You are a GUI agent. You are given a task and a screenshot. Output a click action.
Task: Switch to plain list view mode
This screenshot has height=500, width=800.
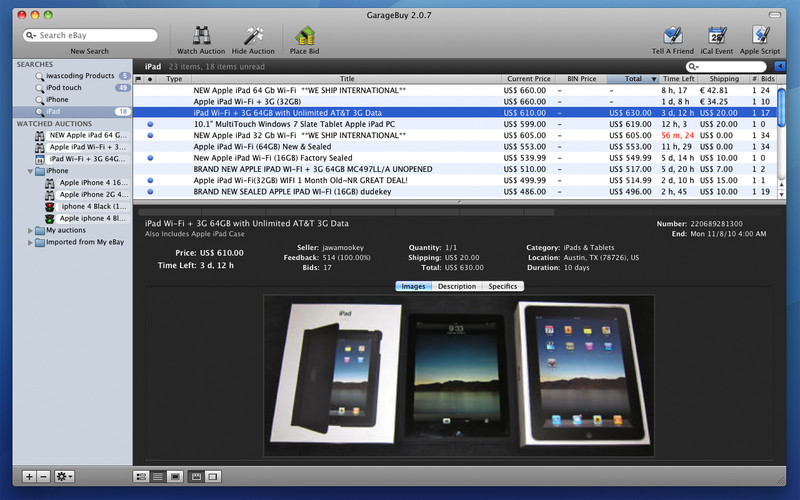tap(158, 477)
